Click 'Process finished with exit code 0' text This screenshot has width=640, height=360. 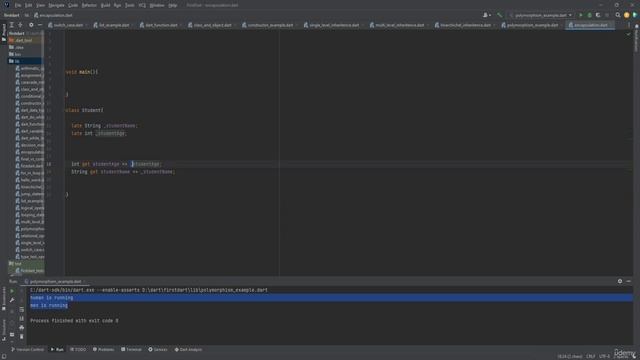(74, 321)
